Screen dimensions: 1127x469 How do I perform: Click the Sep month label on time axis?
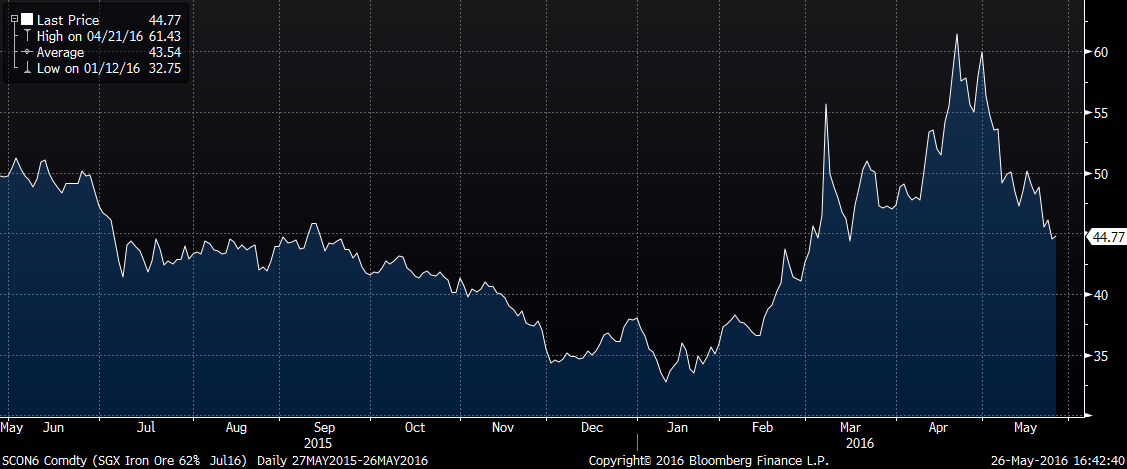coord(324,427)
